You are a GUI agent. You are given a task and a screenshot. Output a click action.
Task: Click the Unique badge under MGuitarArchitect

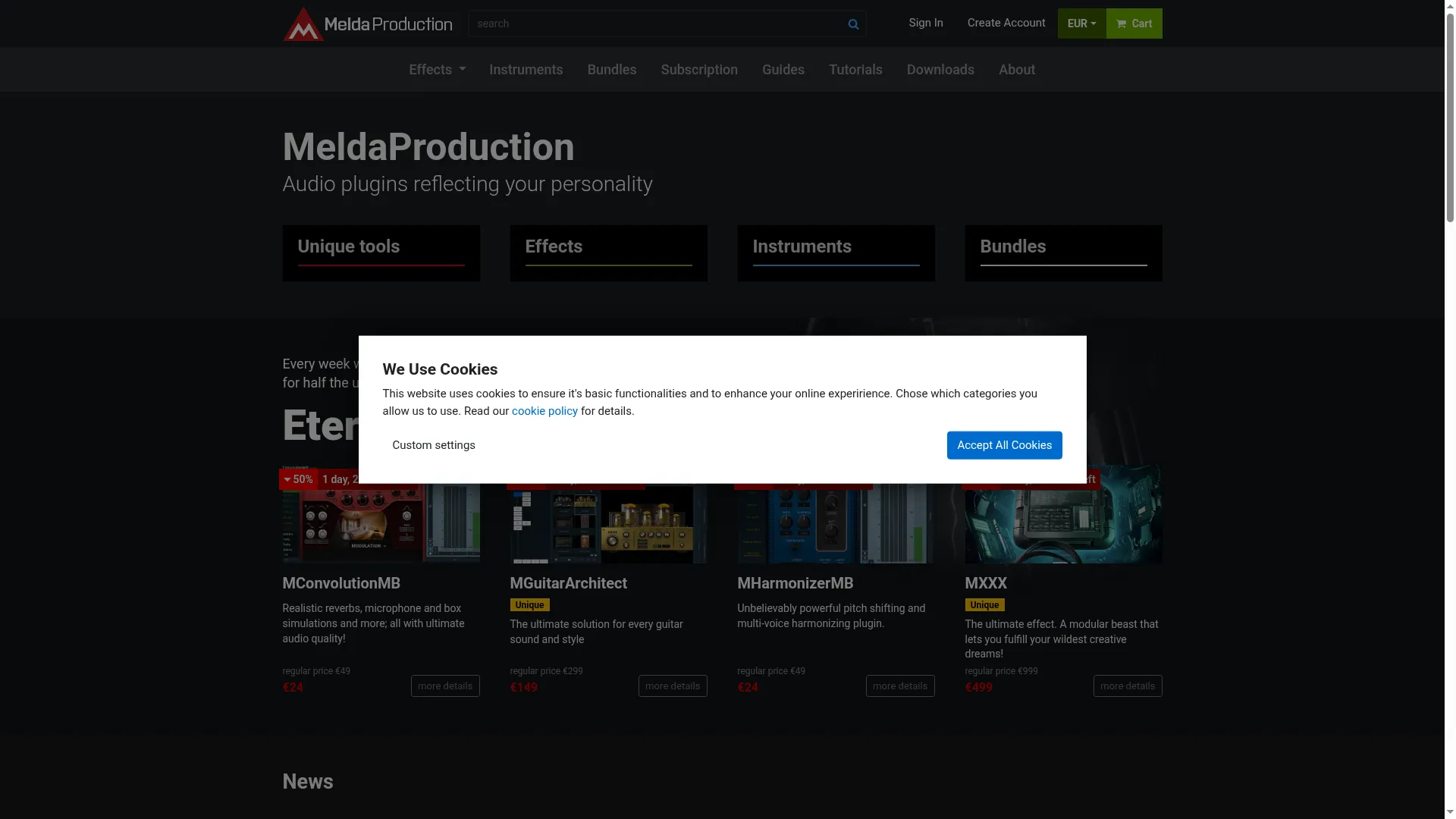(x=529, y=605)
